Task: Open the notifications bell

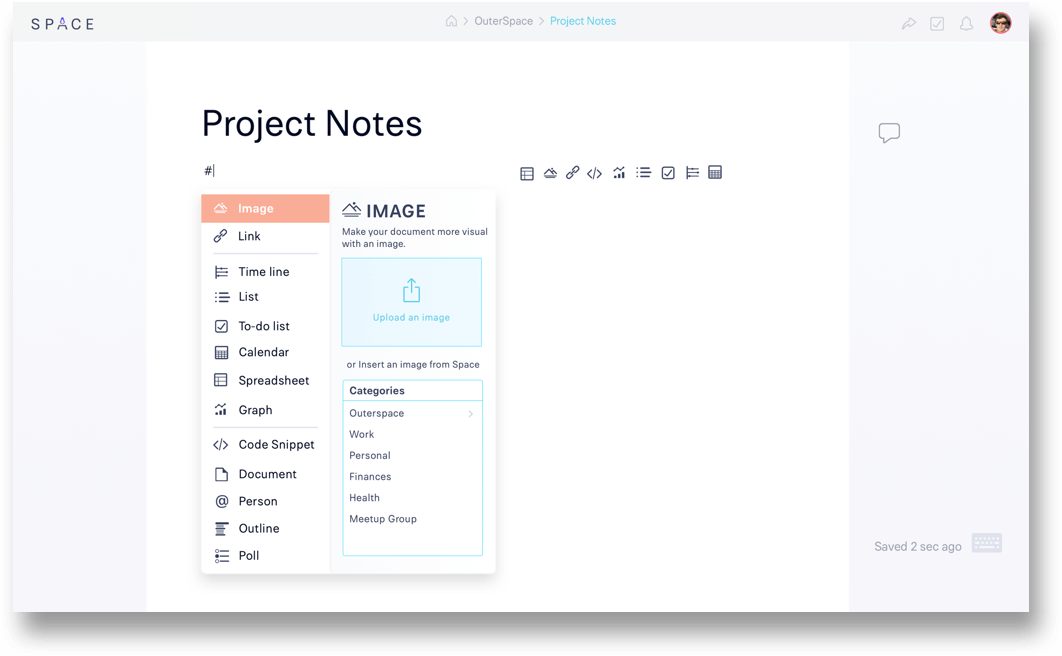Action: point(966,24)
